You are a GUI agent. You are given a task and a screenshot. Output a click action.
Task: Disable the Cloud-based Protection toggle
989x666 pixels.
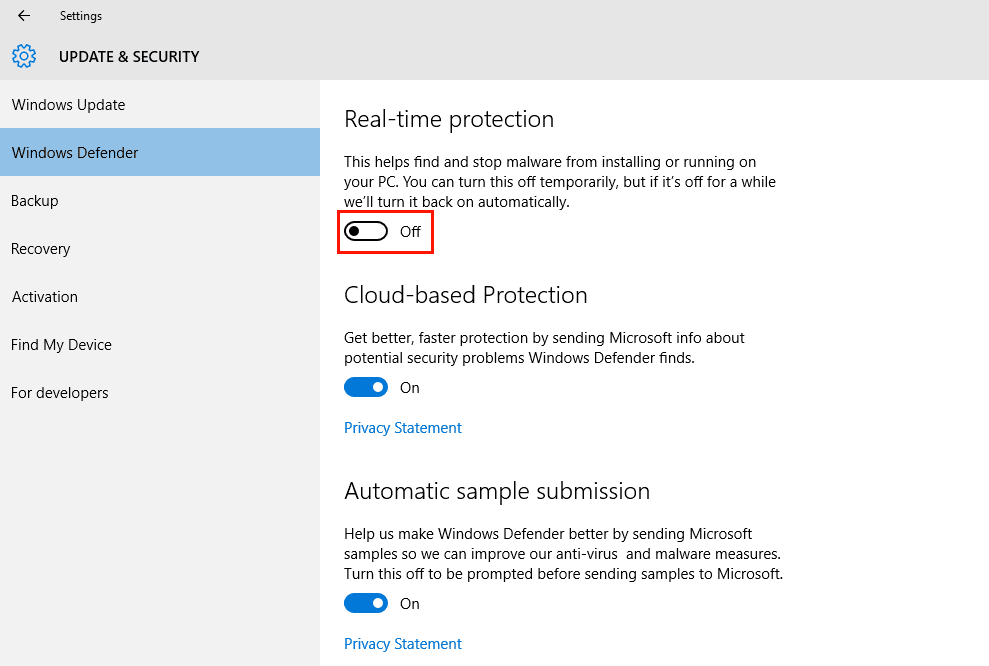coord(366,387)
